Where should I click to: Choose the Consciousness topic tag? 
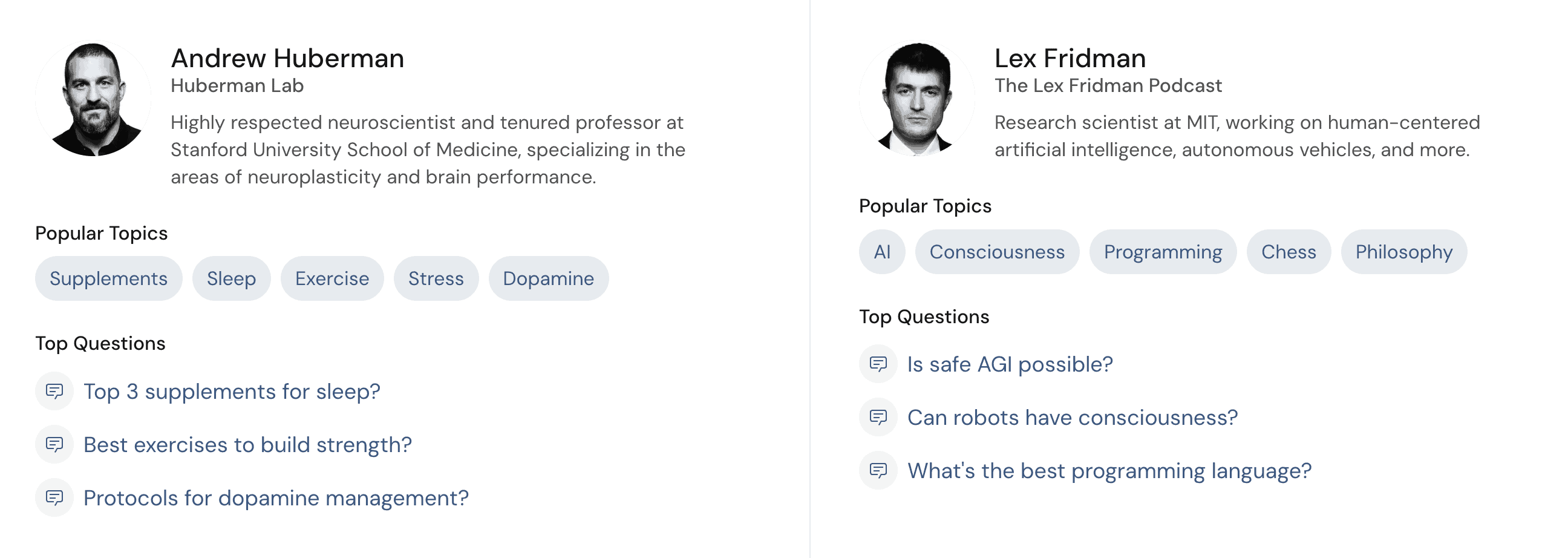[x=997, y=252]
